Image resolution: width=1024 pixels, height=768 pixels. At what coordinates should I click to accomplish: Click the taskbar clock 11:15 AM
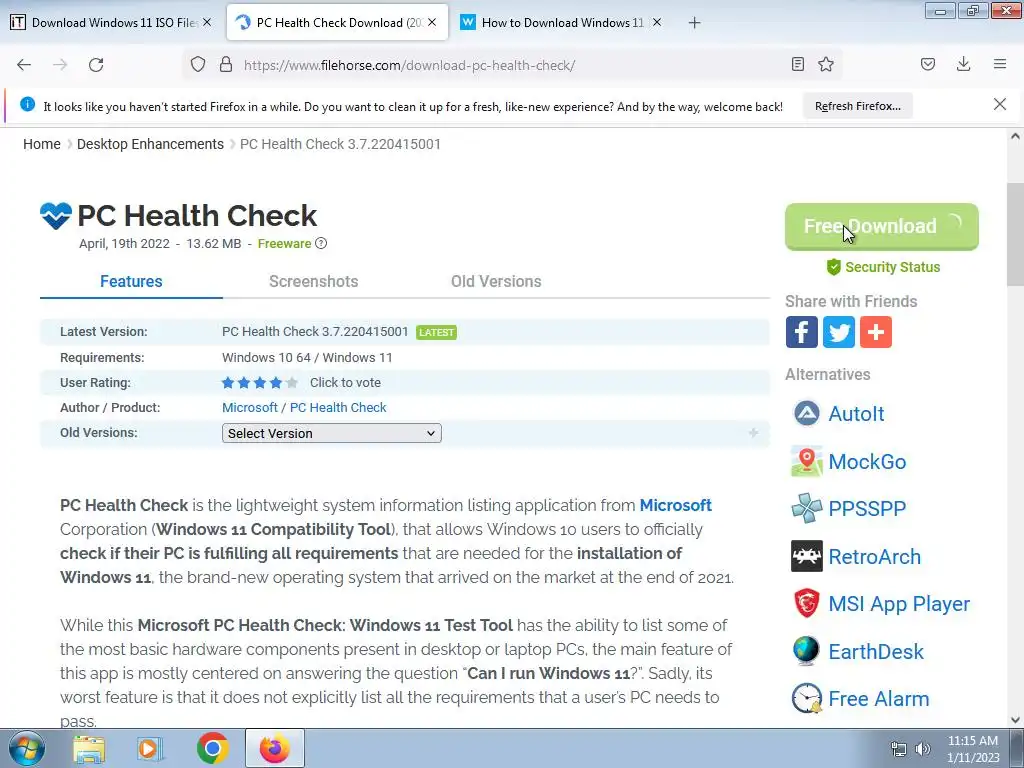(x=973, y=741)
